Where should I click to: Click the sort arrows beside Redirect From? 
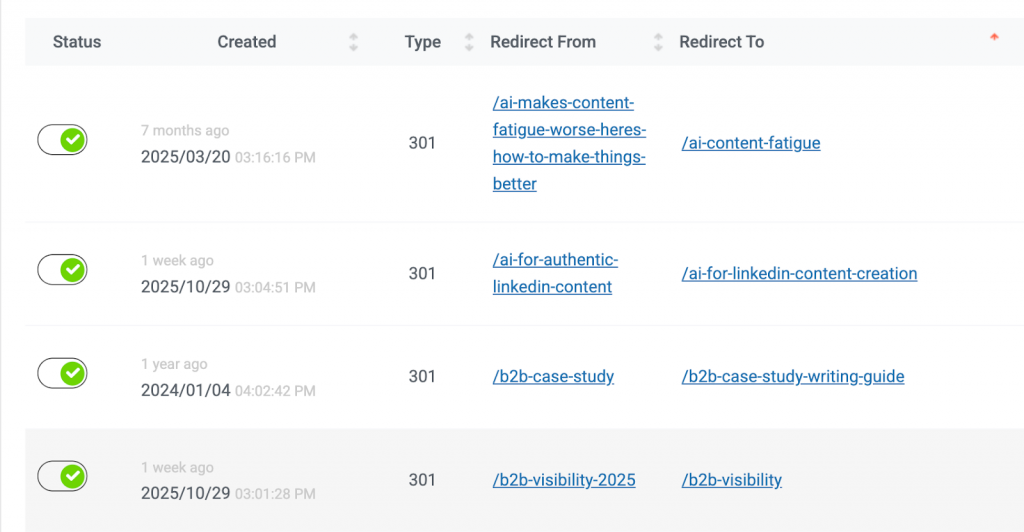pyautogui.click(x=658, y=42)
